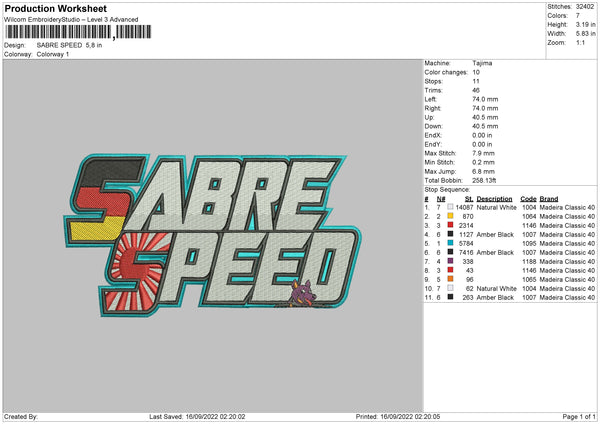
Task: Click the Code column header
Action: tap(529, 198)
